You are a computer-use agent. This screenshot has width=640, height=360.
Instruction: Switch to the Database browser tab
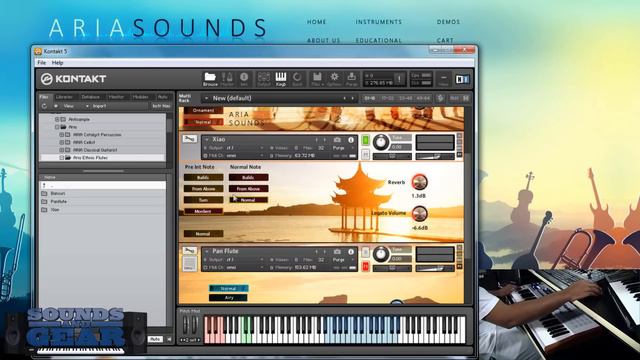click(91, 97)
